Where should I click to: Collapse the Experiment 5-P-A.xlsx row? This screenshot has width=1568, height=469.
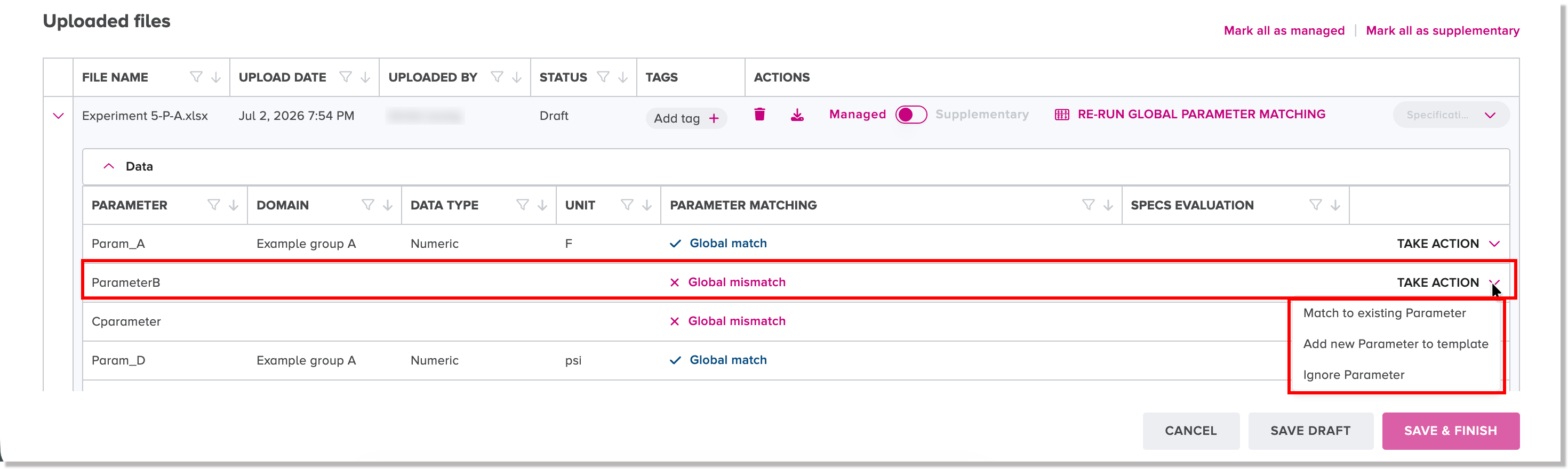[59, 116]
